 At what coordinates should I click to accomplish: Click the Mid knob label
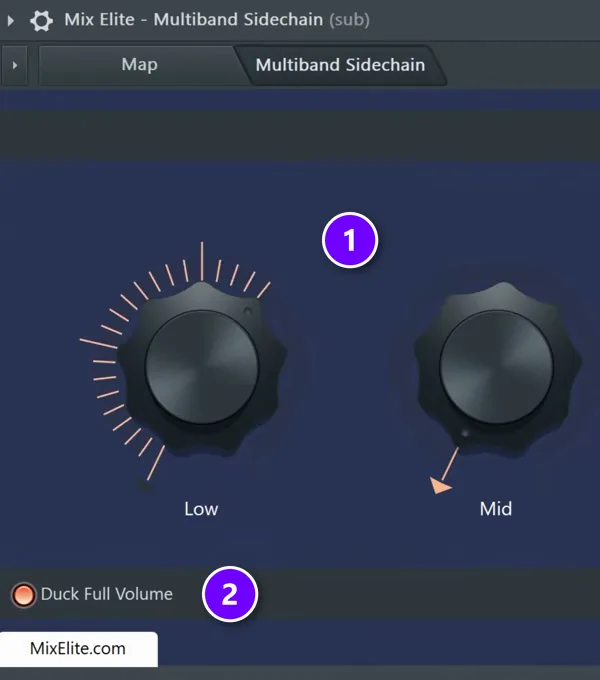pos(496,509)
